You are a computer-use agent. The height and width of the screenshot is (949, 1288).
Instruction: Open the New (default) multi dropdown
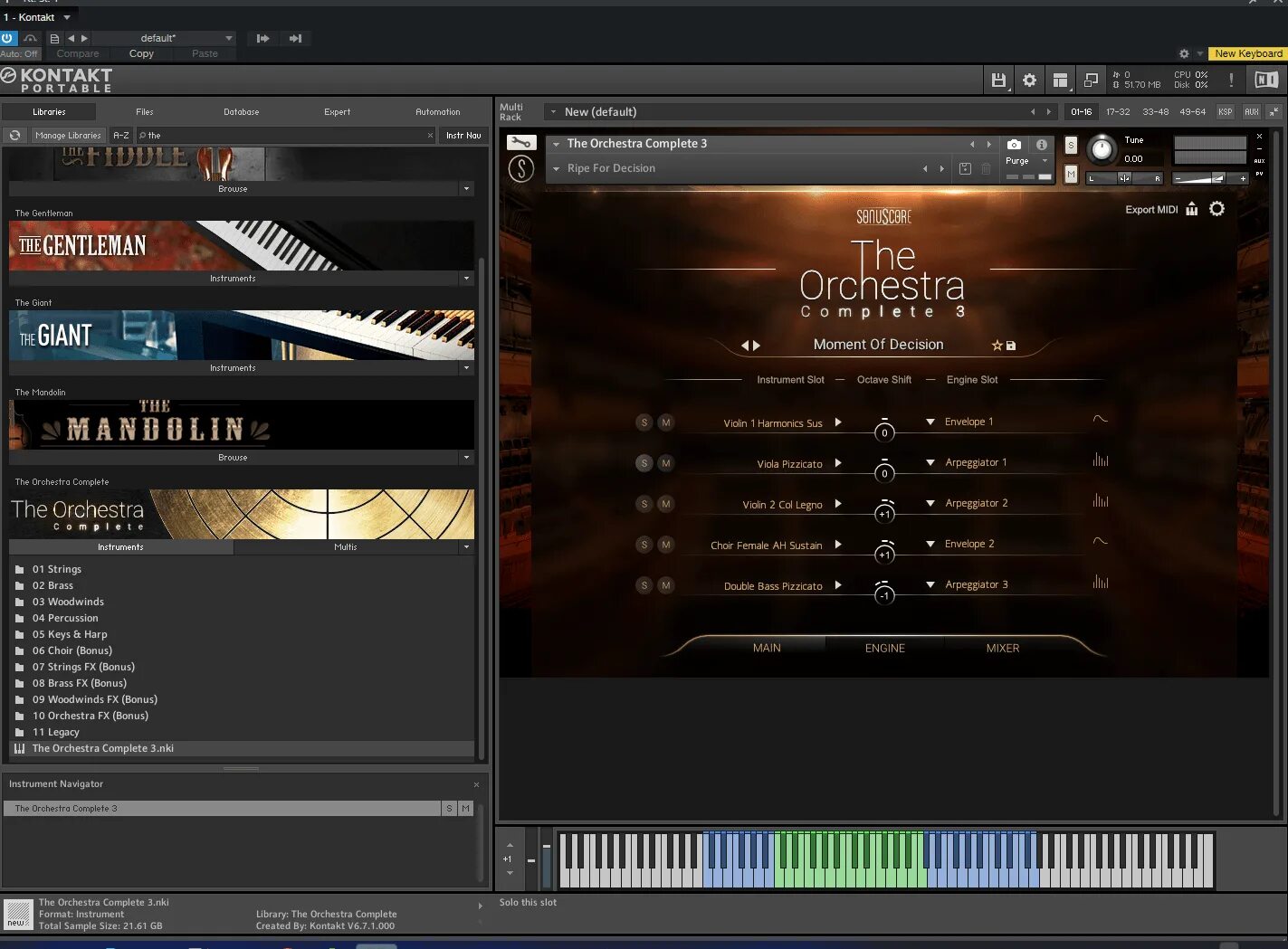[x=553, y=112]
